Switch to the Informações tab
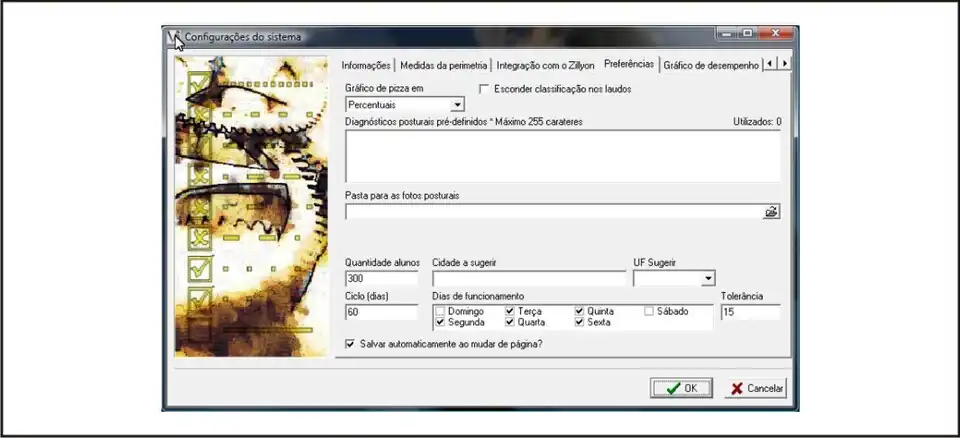This screenshot has width=960, height=438. coord(366,65)
